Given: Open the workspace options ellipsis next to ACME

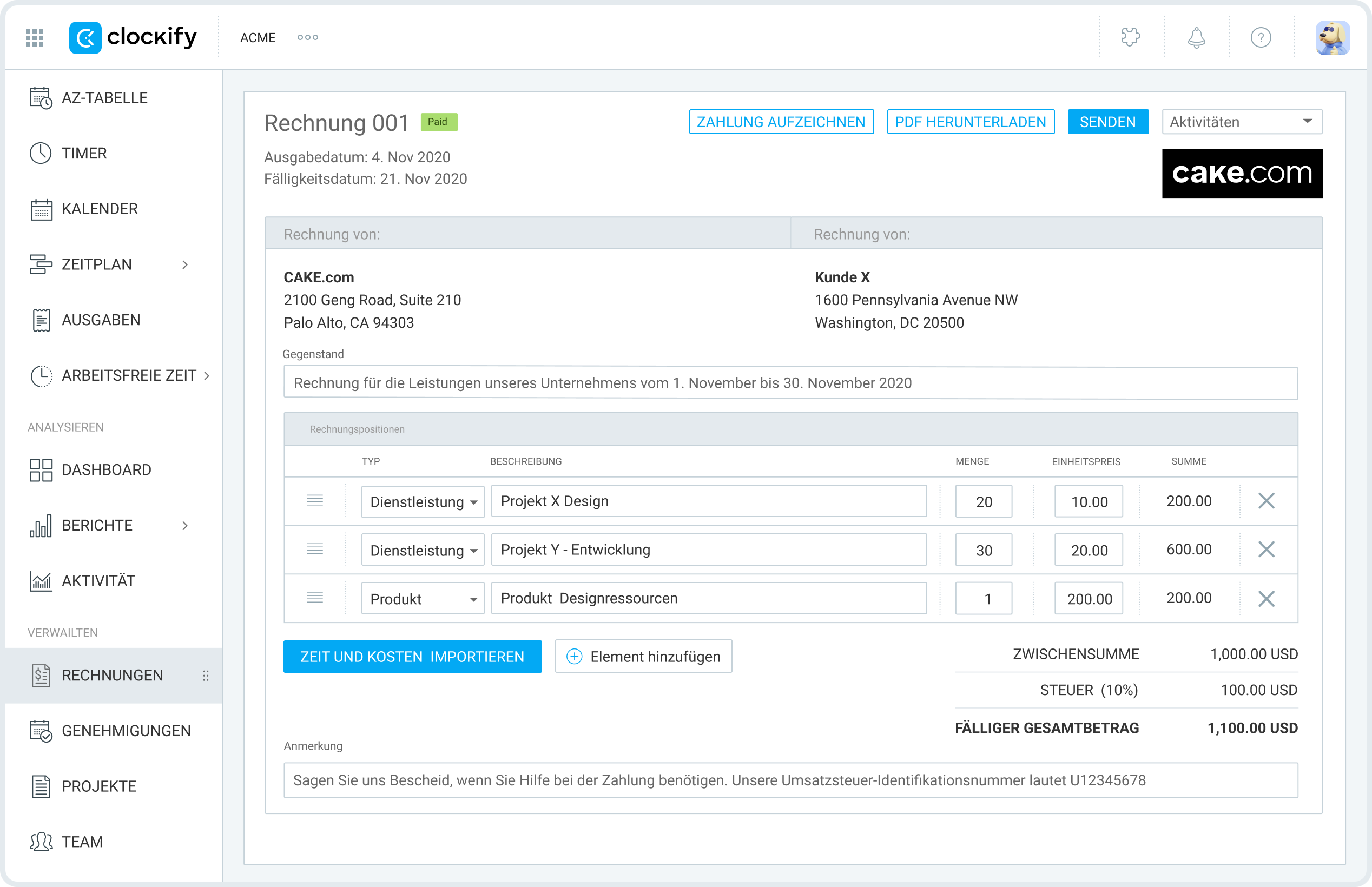Looking at the screenshot, I should coord(308,37).
